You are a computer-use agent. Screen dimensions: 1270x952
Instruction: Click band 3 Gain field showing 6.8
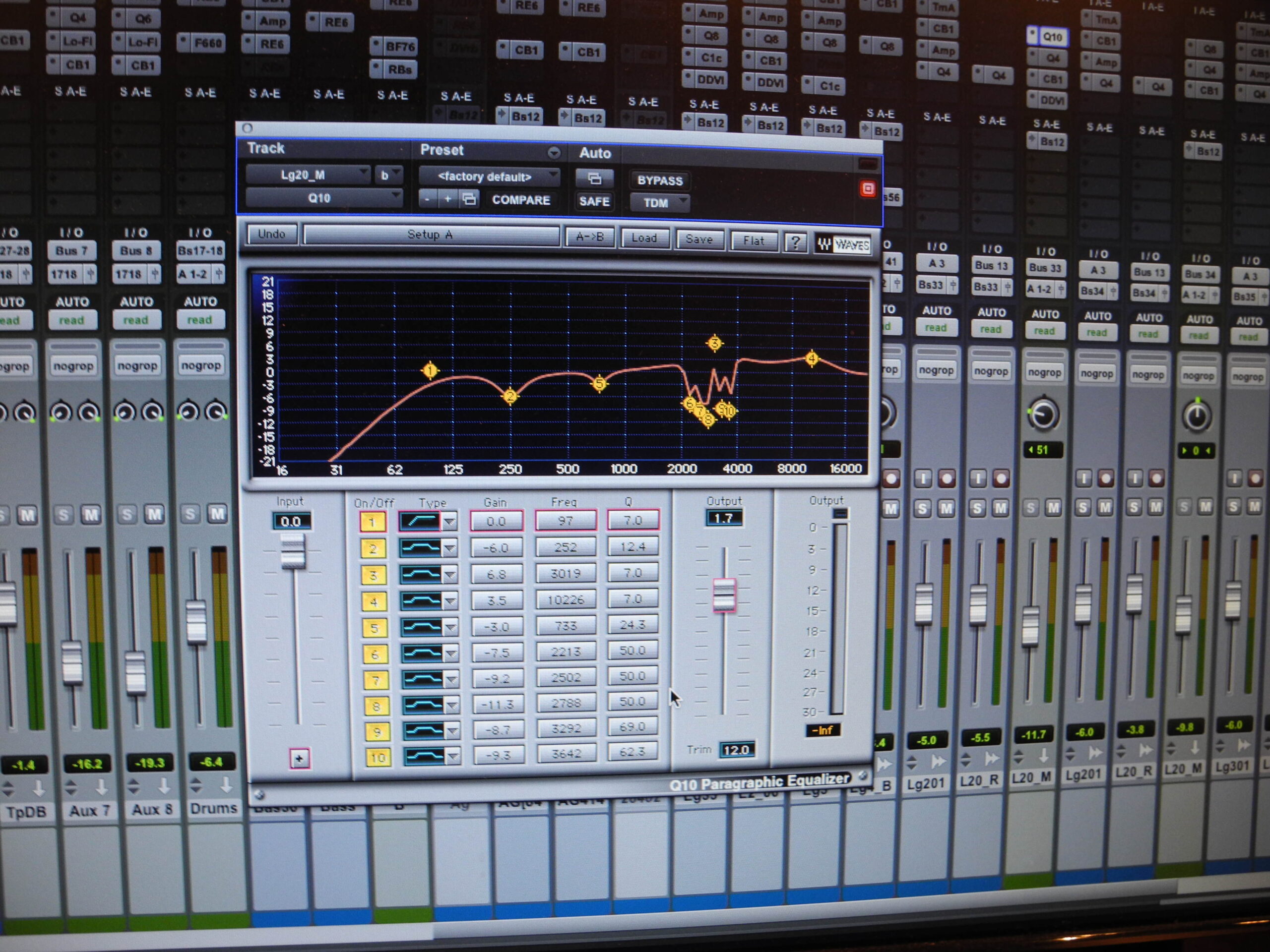click(497, 574)
